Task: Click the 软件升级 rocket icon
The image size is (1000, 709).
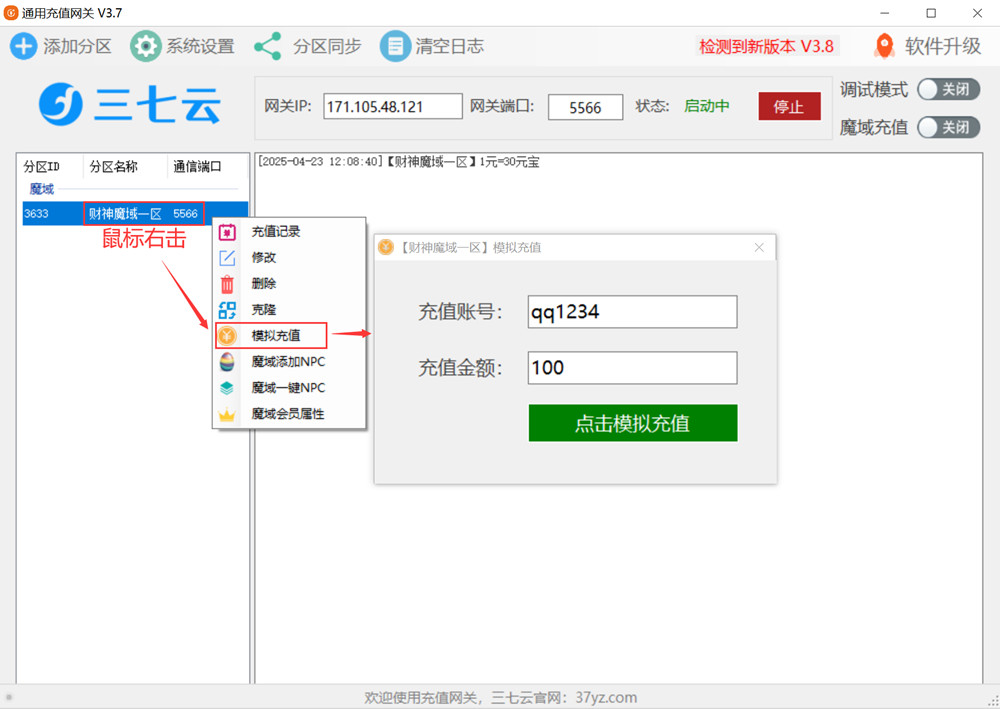Action: 884,46
